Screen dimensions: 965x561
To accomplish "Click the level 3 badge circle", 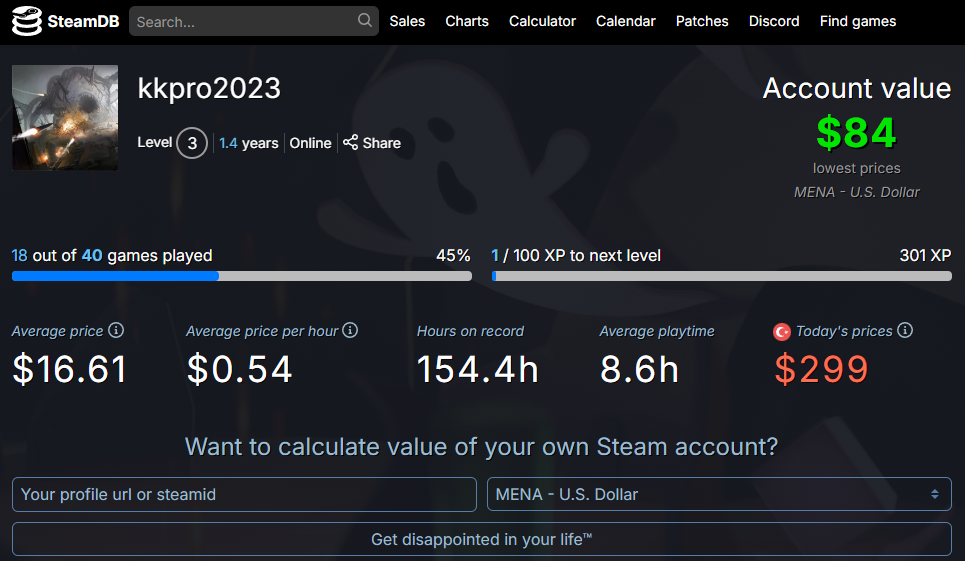I will click(192, 143).
